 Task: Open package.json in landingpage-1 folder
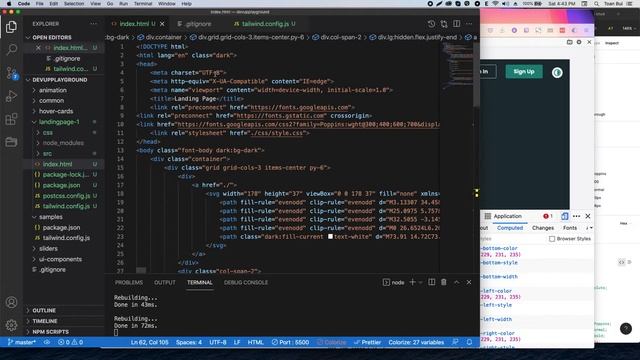61,185
